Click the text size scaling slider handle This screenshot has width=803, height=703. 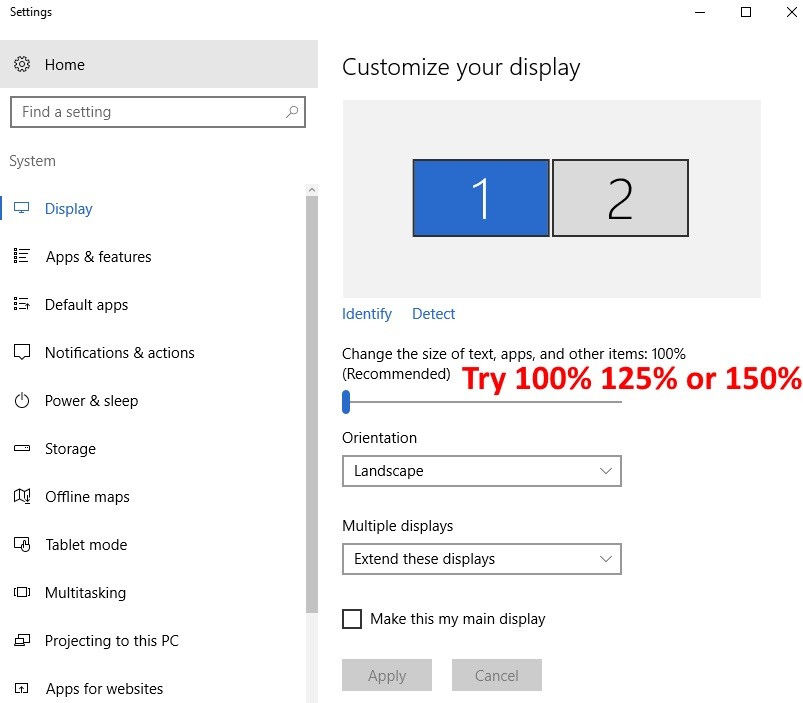[346, 402]
